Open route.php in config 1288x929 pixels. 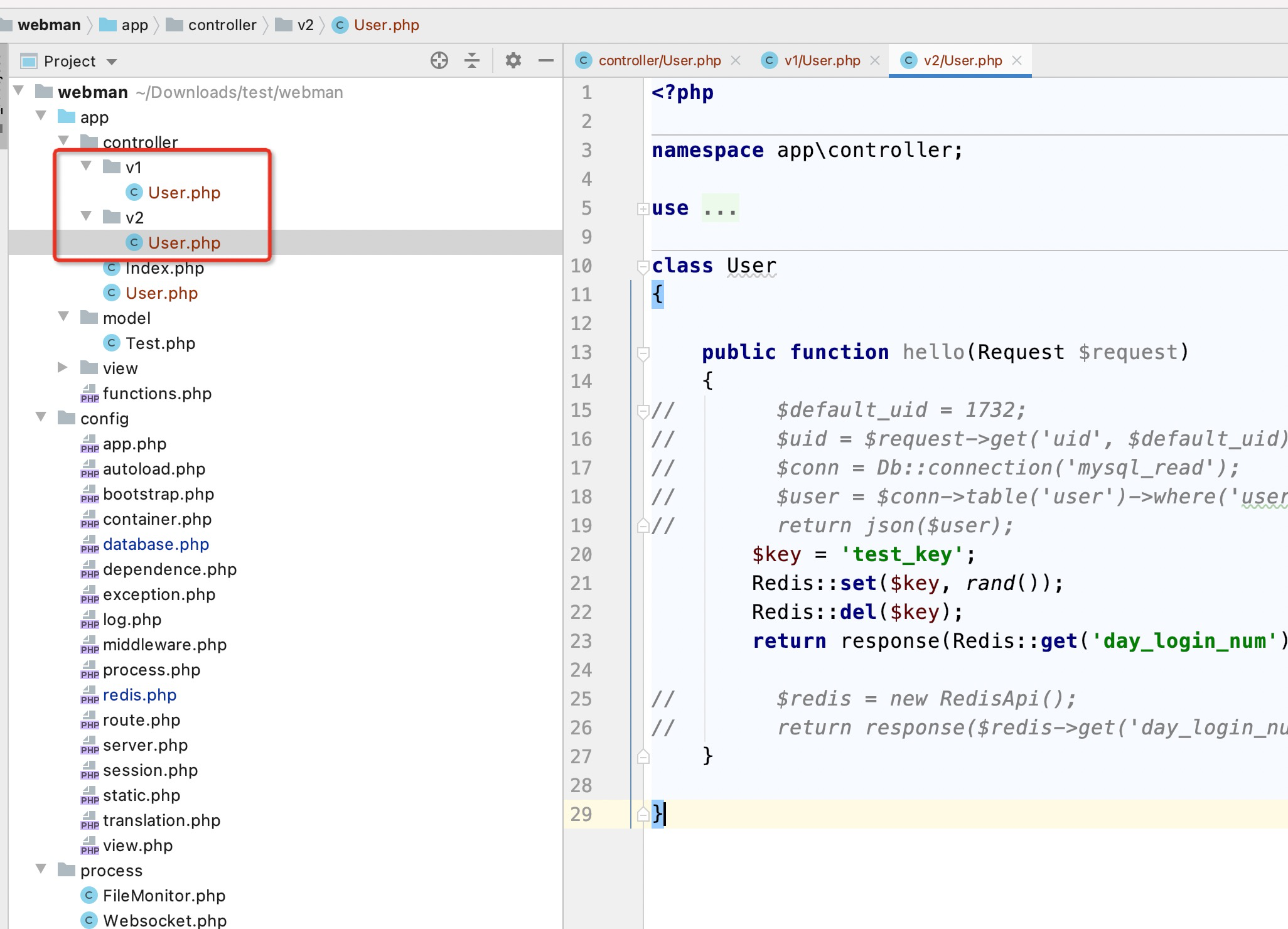click(x=141, y=720)
